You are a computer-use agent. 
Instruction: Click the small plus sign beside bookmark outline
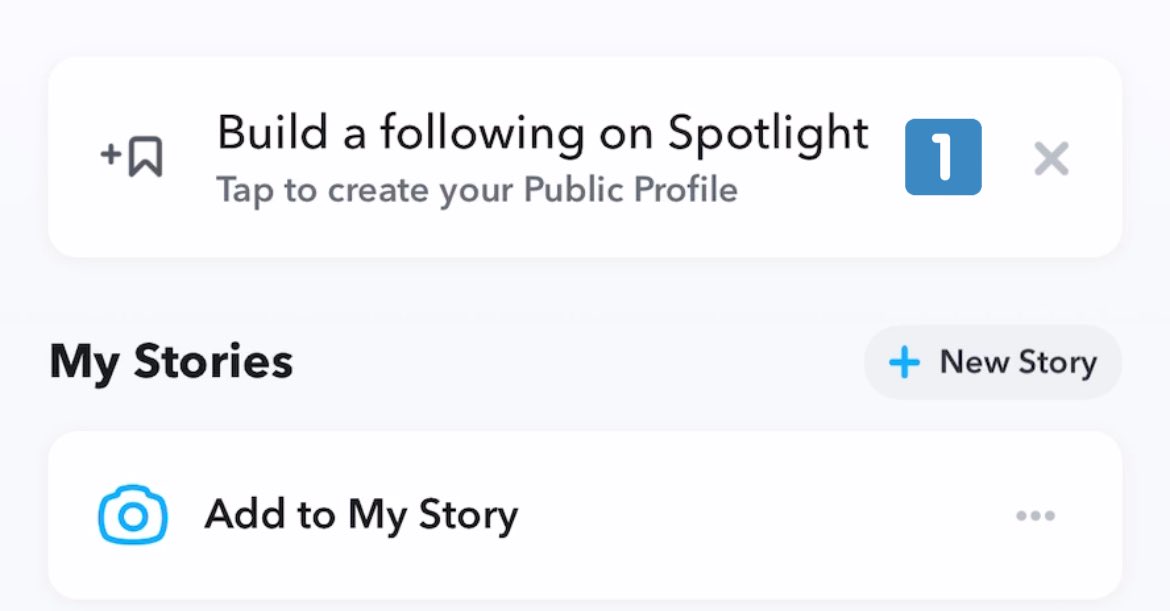tap(110, 154)
